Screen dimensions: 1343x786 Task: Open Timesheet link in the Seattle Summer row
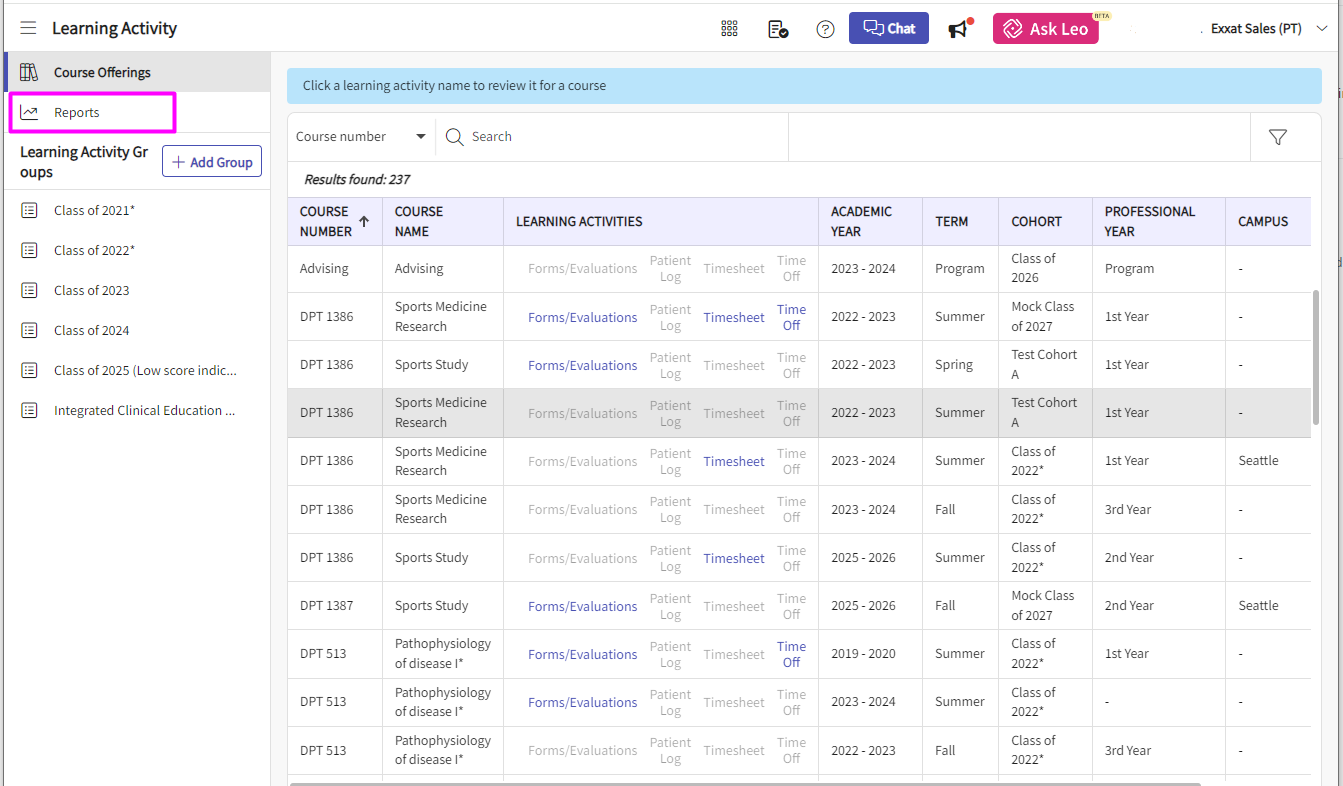click(733, 461)
